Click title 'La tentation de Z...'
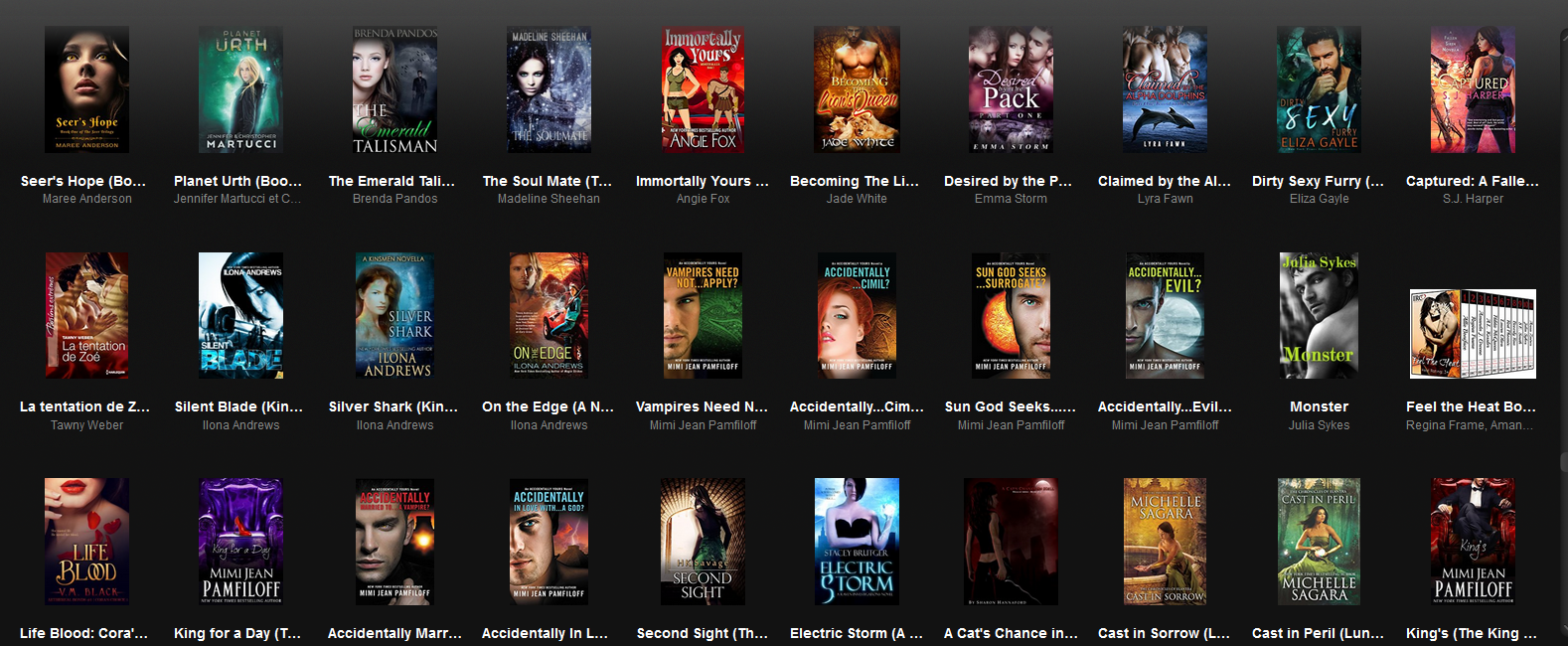Screen dimensions: 1568x646 click(x=84, y=406)
